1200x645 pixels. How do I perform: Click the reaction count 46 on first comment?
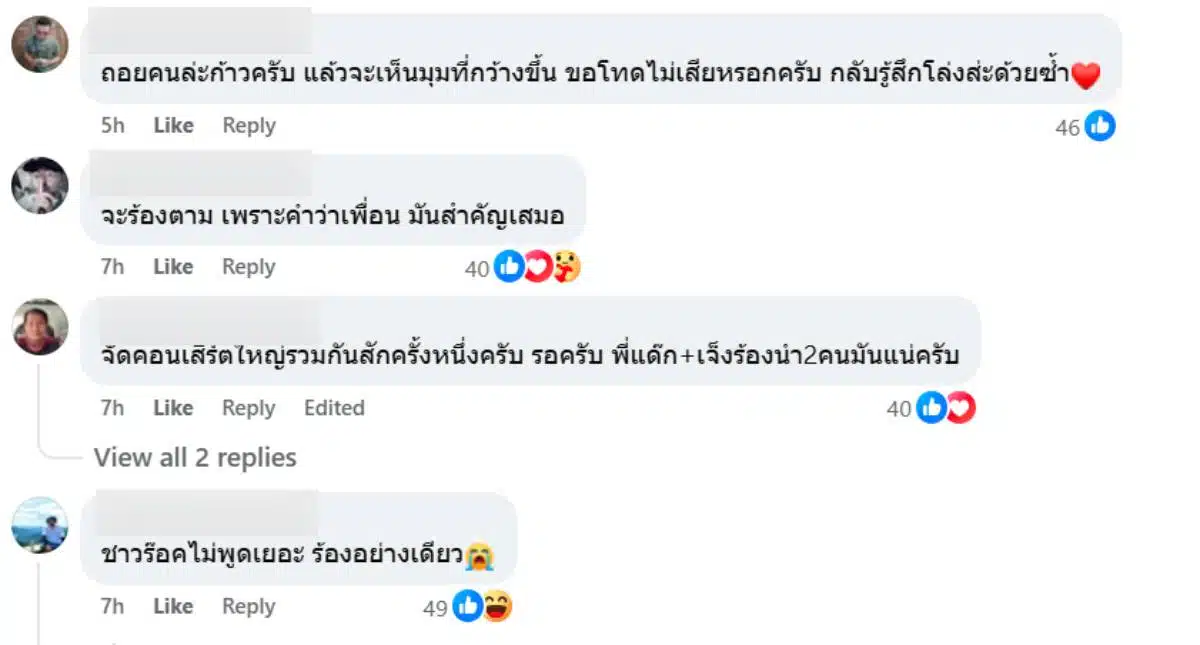pyautogui.click(x=1068, y=128)
